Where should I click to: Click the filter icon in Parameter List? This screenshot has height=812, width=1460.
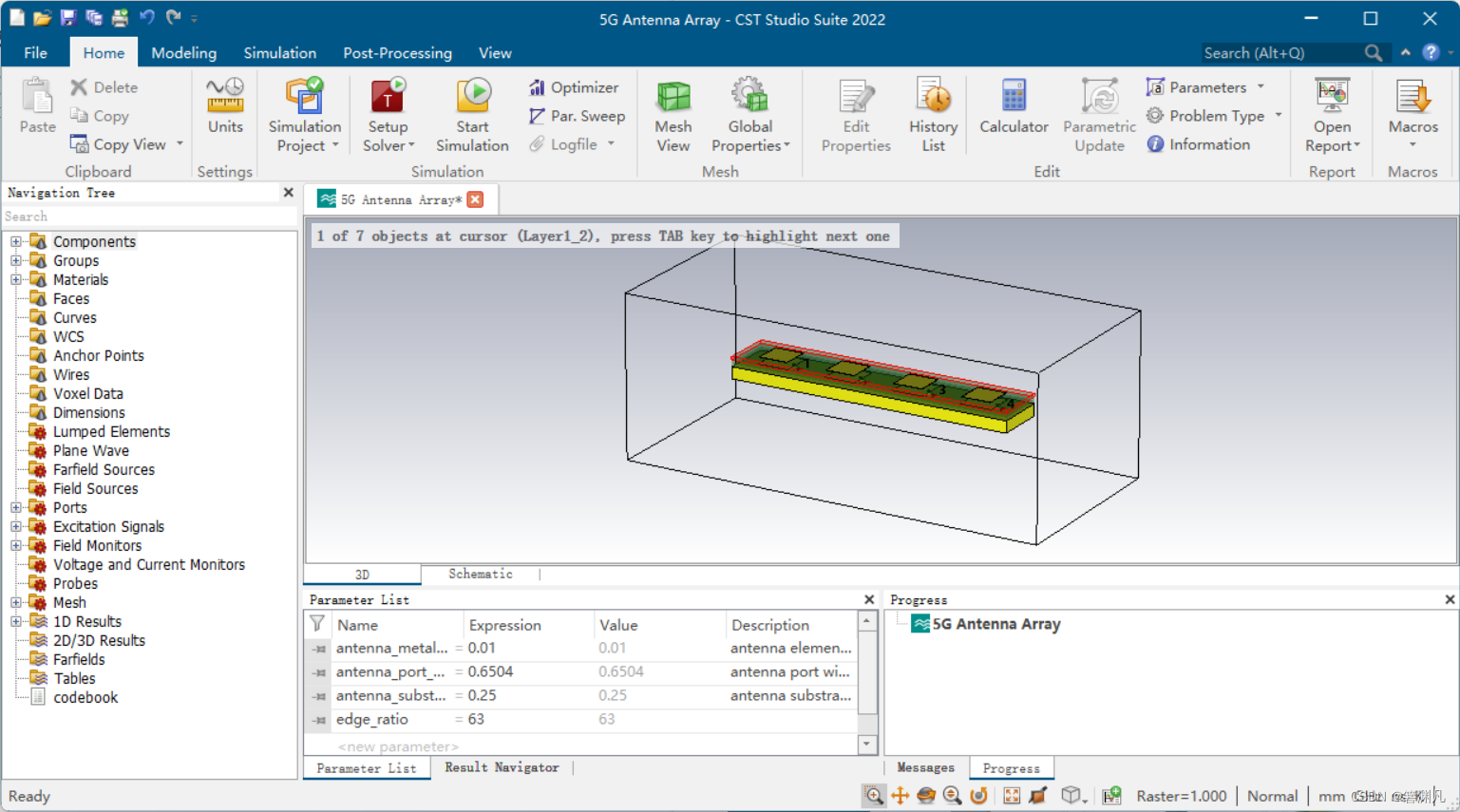point(317,624)
